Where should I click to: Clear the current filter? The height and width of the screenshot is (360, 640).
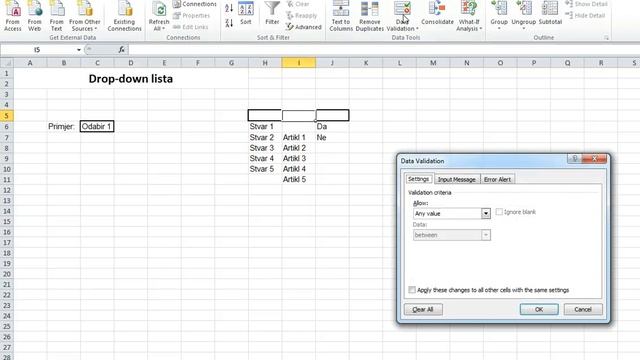[298, 4]
